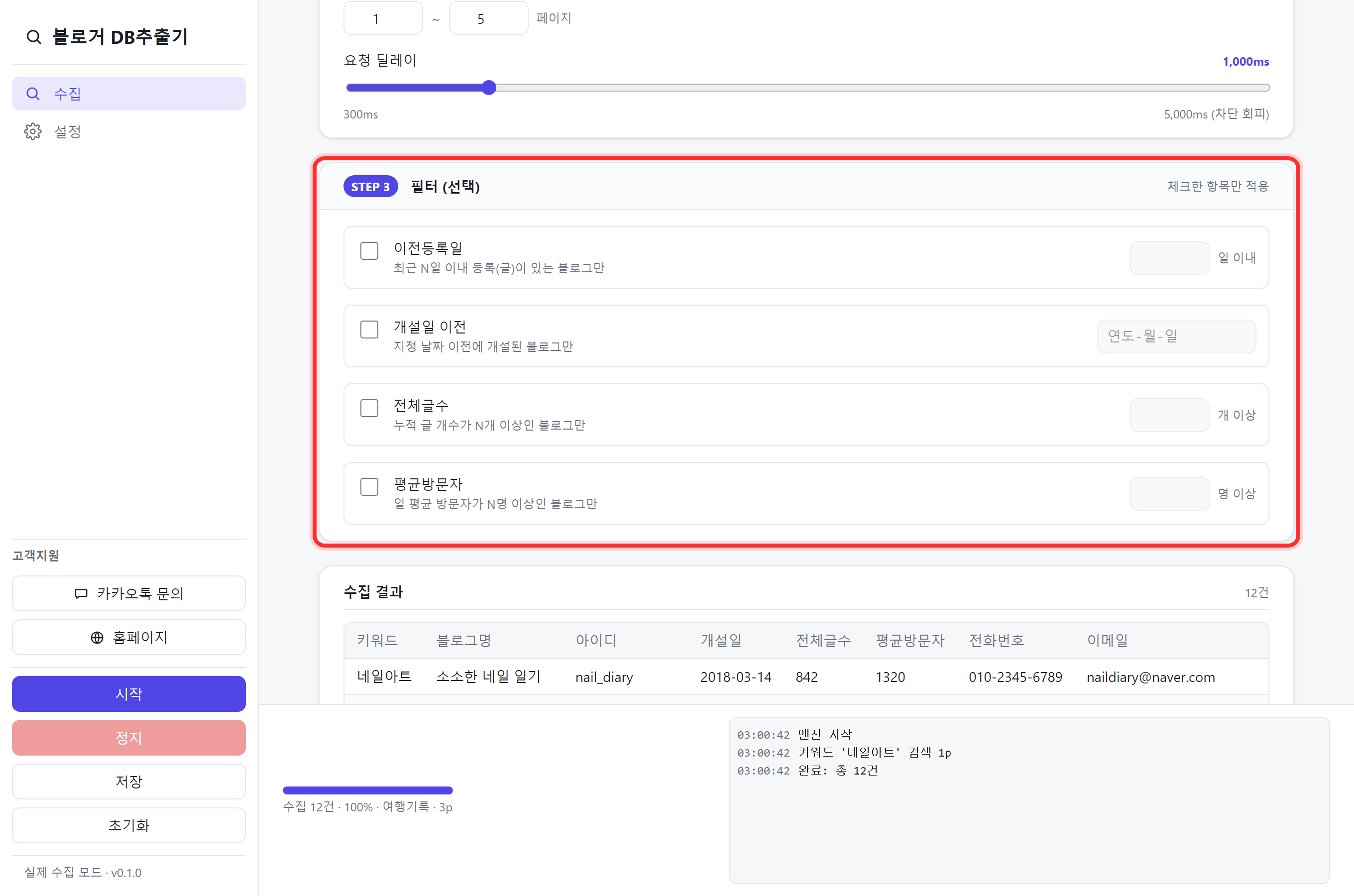Click the STEP 3 badge

point(370,187)
